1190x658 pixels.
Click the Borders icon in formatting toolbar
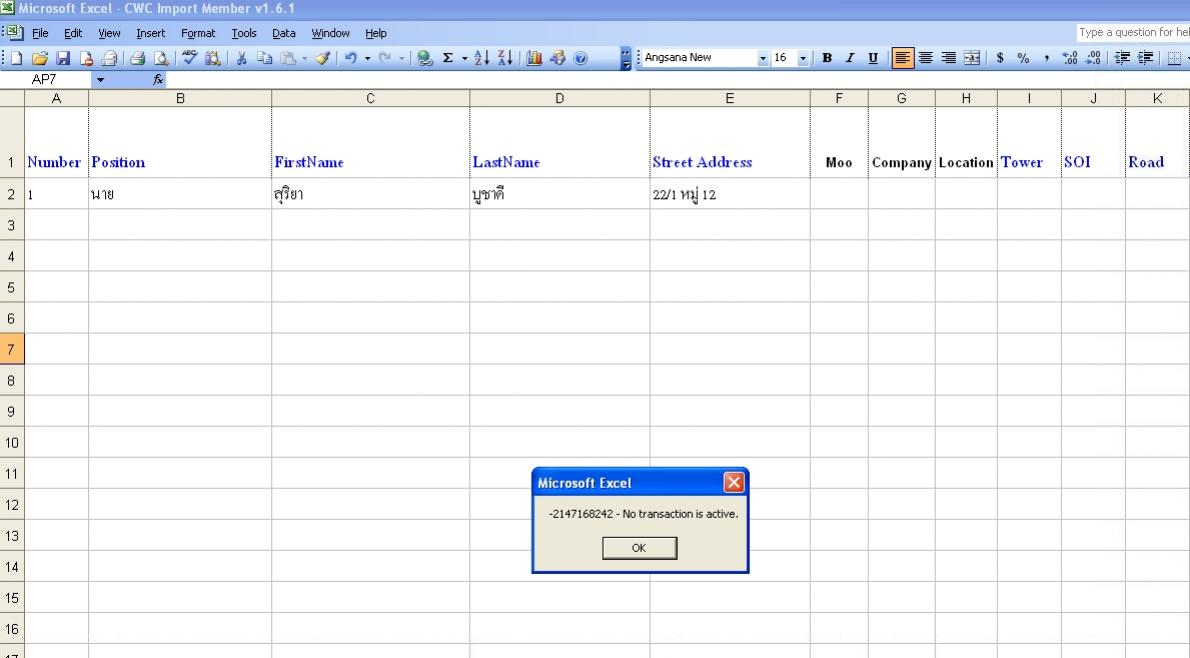click(1174, 58)
